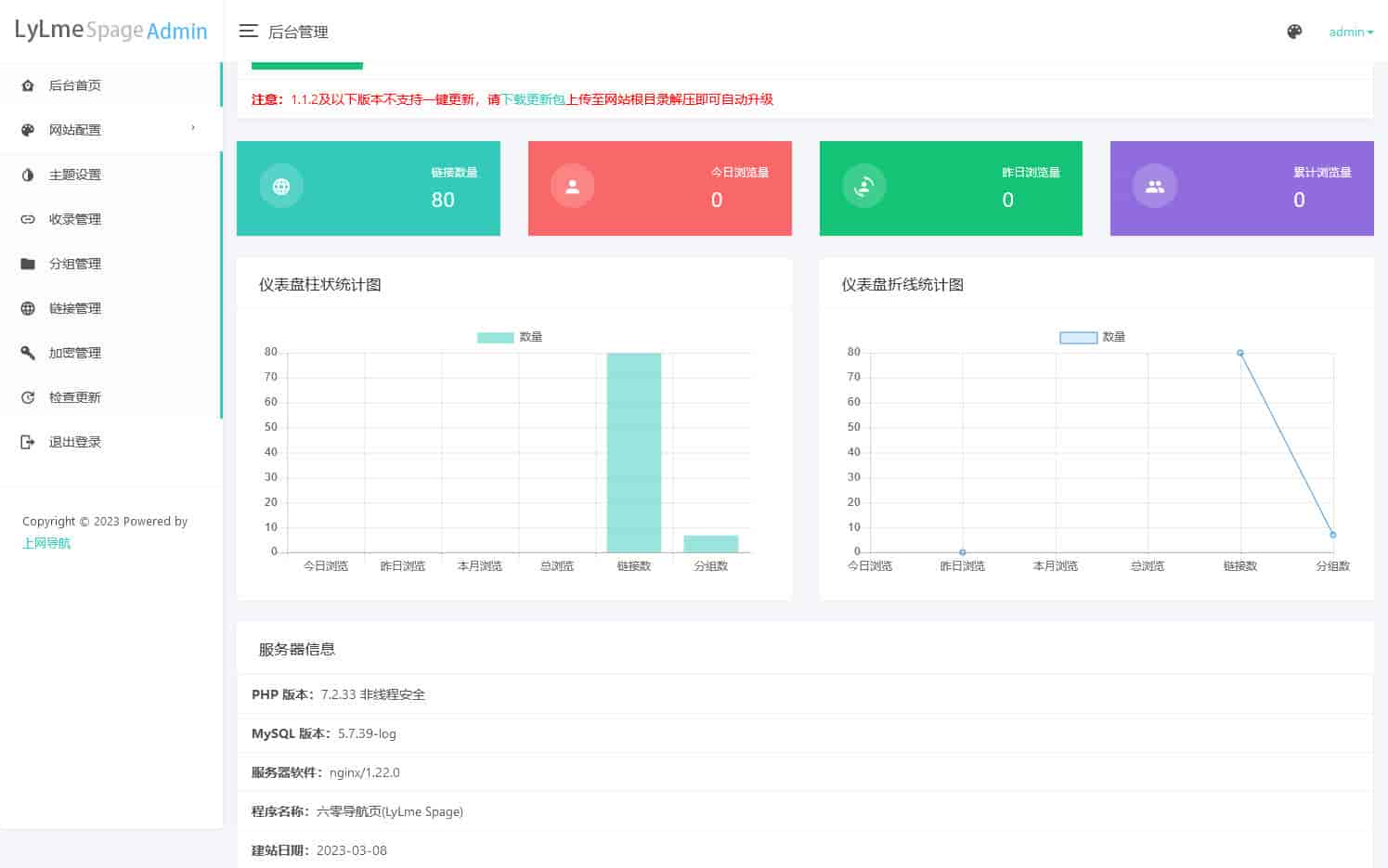The width and height of the screenshot is (1388, 868).
Task: Click the logout icon beside 退出登录
Action: pos(28,442)
